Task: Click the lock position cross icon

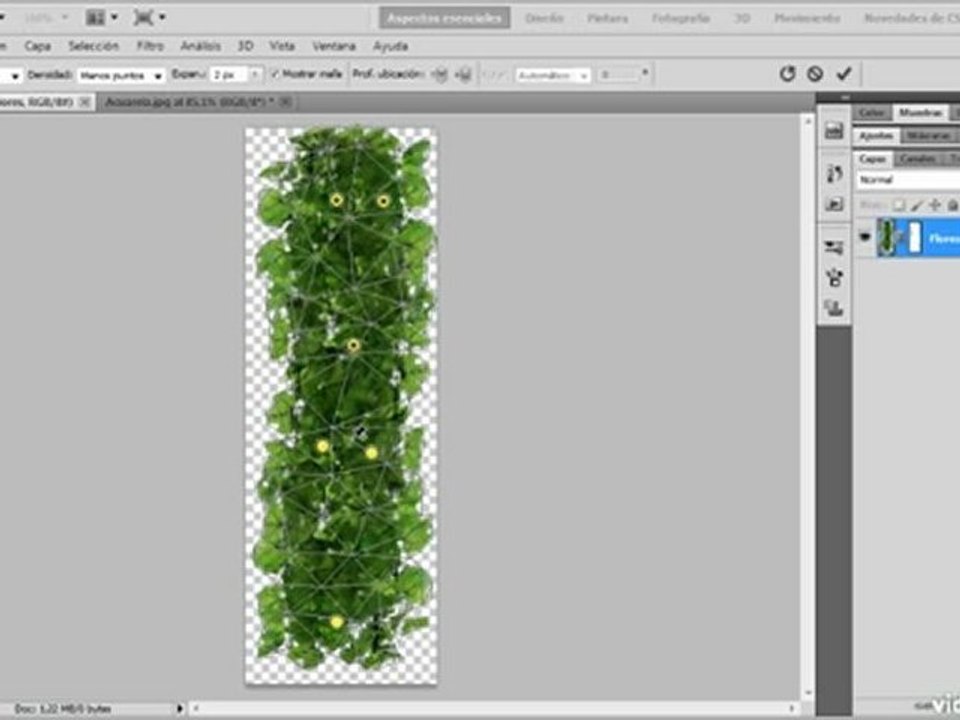Action: (x=935, y=205)
